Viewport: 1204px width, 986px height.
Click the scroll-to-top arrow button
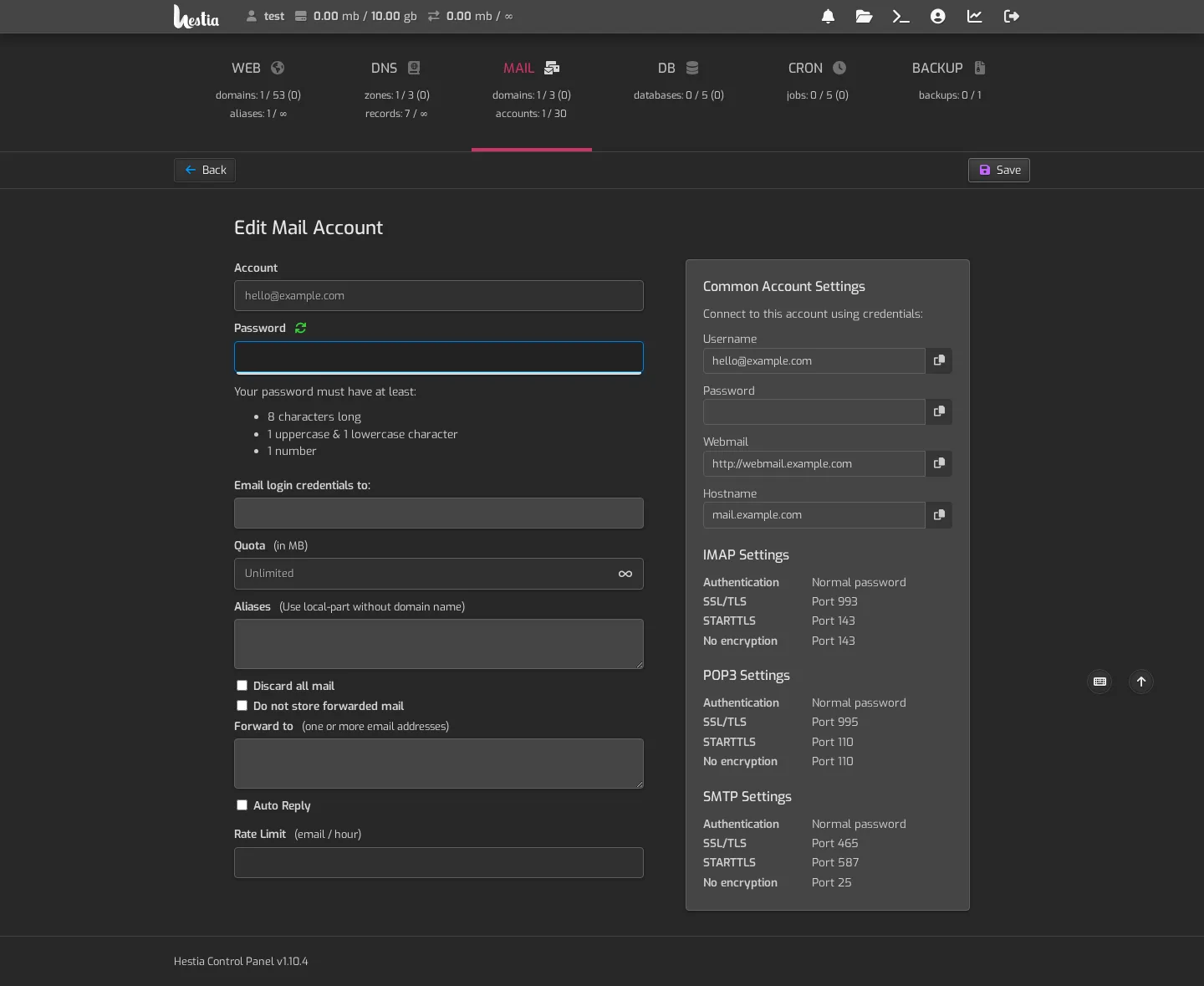pos(1141,682)
